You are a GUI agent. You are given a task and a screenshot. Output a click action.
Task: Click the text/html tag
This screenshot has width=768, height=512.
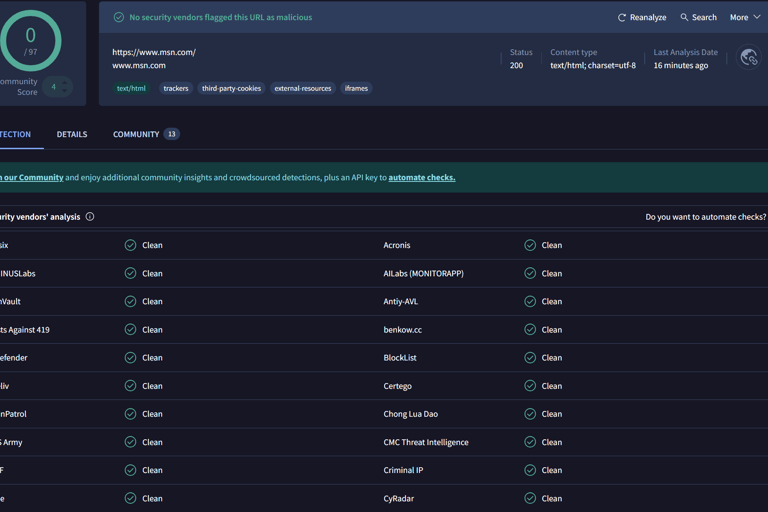coord(131,88)
